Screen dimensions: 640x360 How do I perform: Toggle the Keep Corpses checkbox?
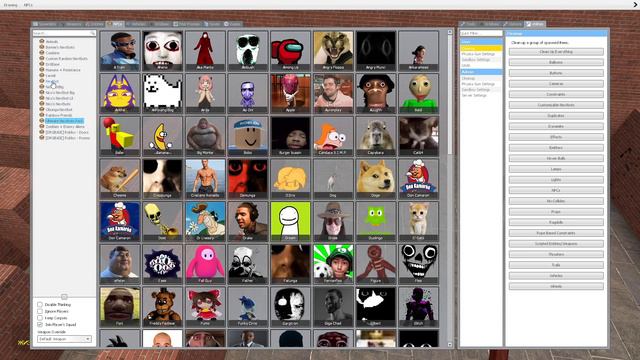tap(40, 318)
